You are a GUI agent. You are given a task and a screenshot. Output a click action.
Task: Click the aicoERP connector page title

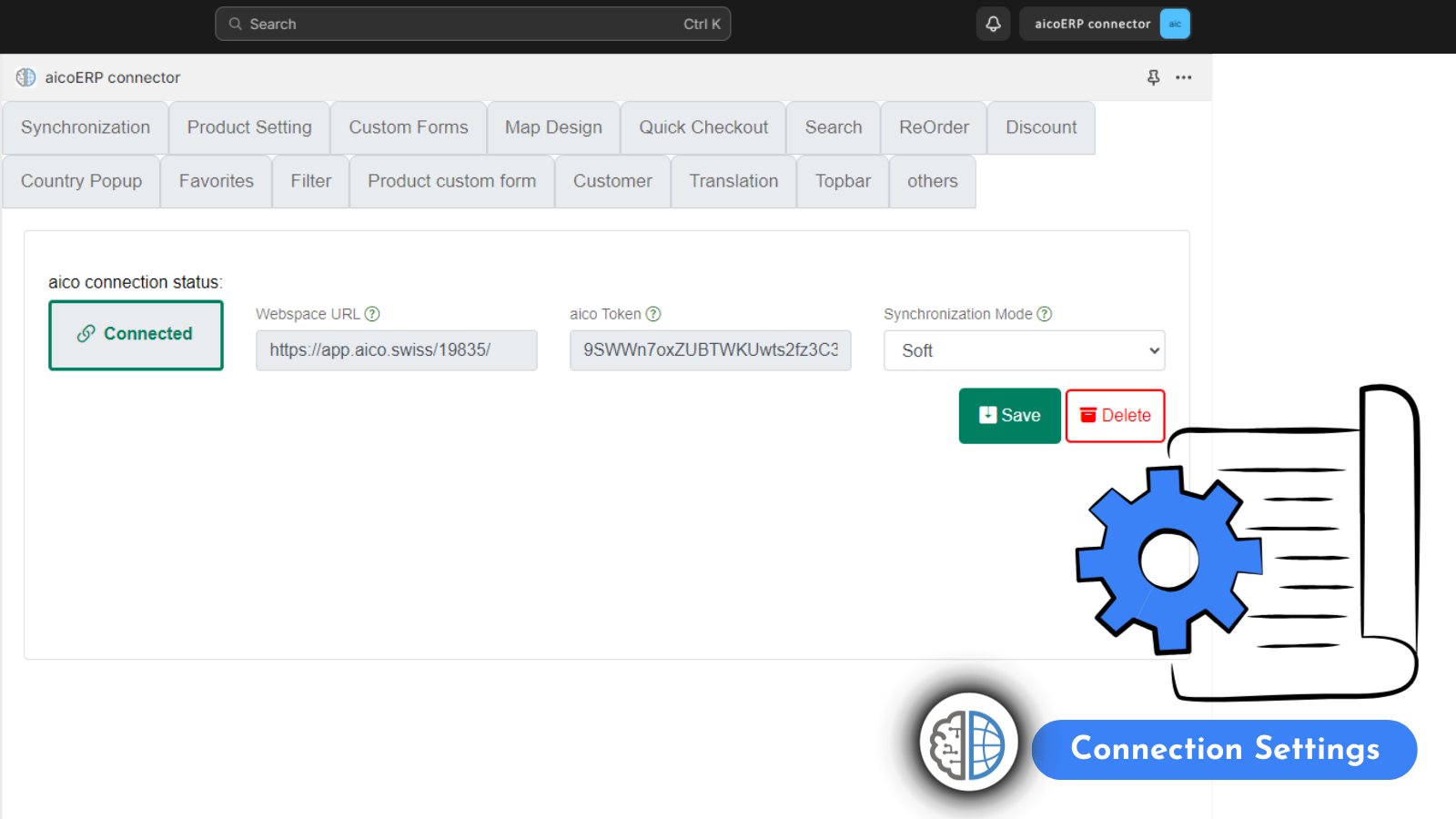(x=113, y=77)
